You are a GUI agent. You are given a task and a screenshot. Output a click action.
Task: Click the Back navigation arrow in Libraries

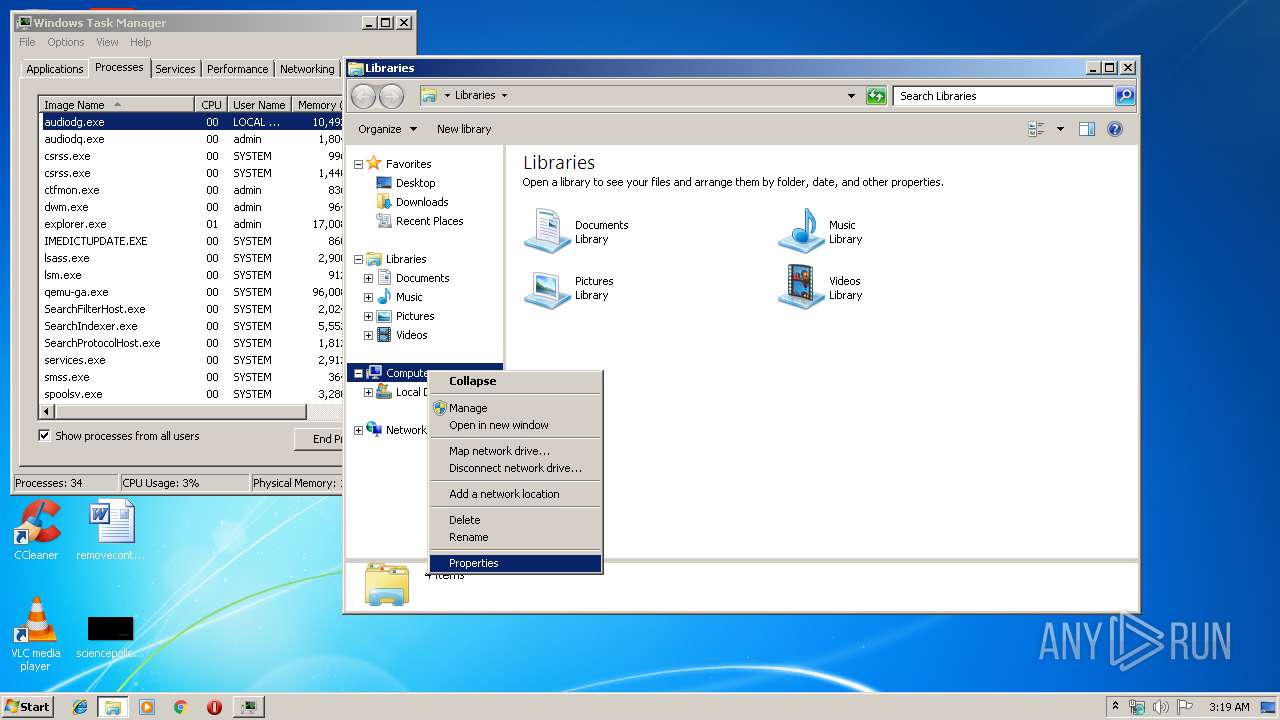364,96
